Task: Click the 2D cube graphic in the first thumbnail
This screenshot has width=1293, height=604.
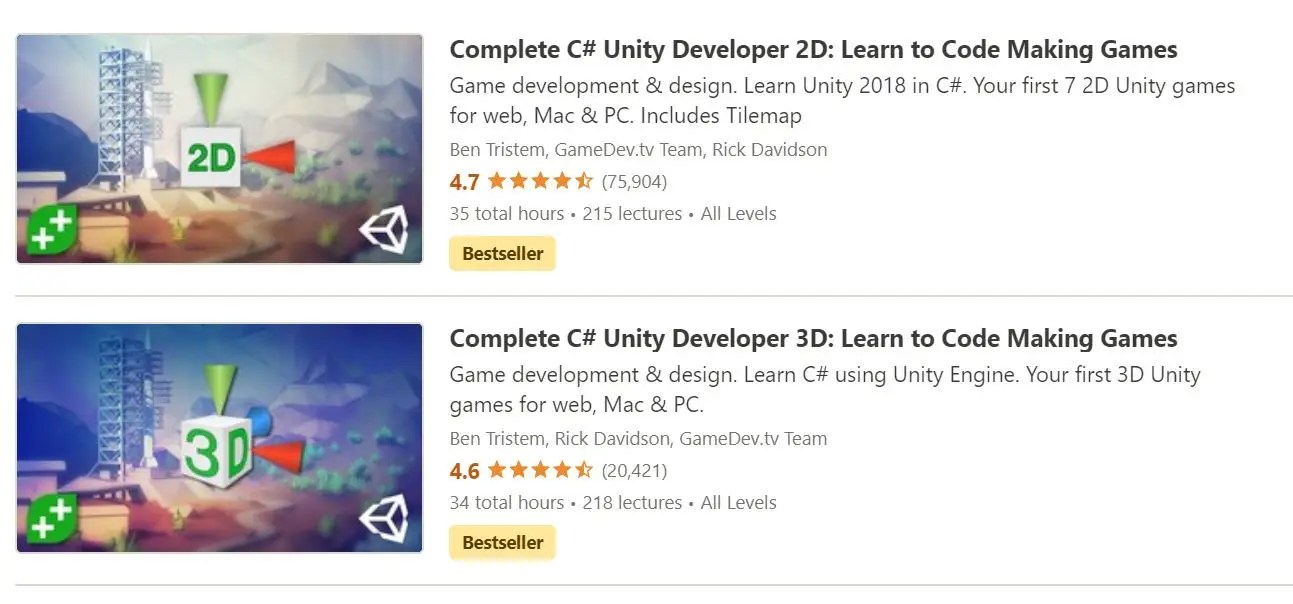Action: [211, 155]
